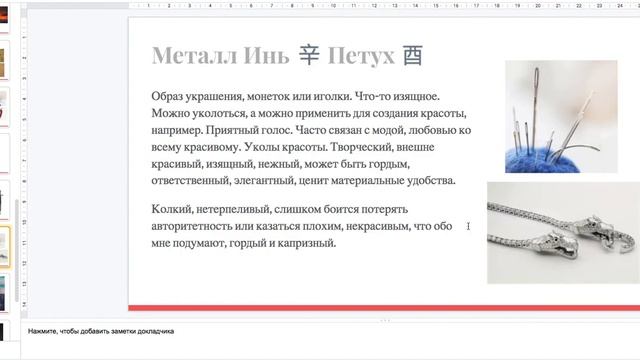Select the highlighted current slide thumbnail in filmstrip

pos(4,247)
